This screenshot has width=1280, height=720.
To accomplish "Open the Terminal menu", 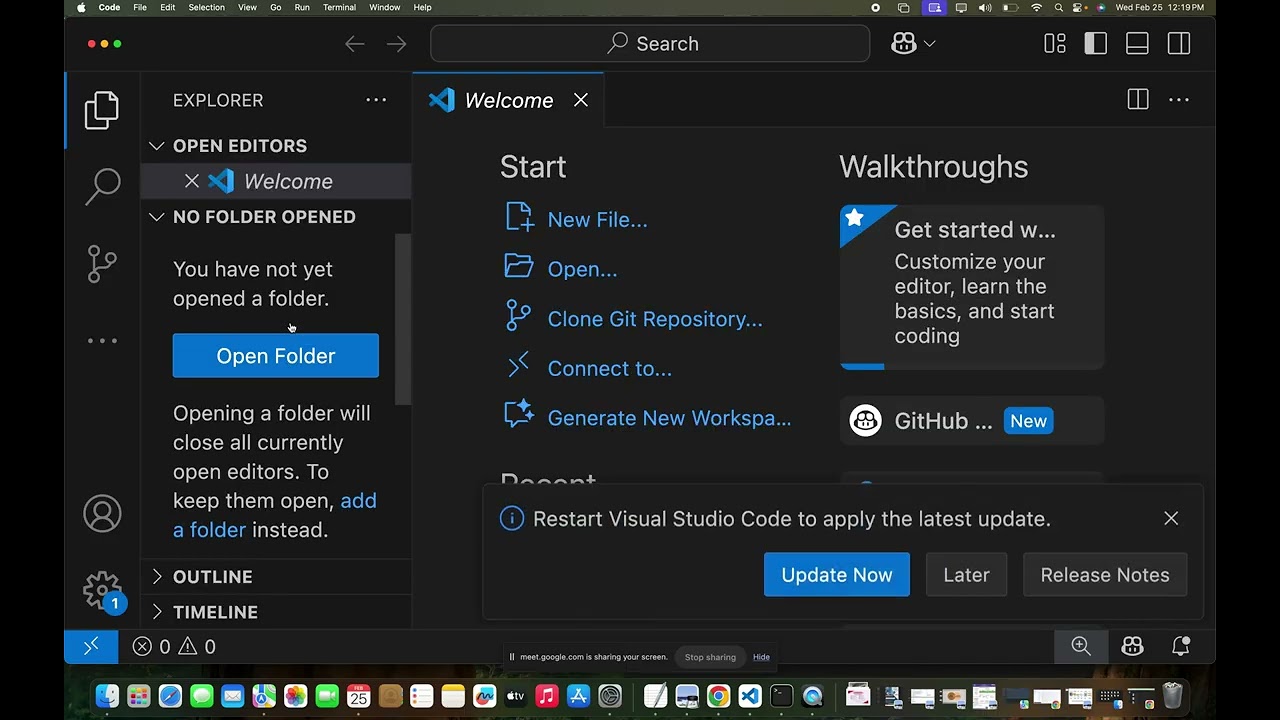I will pos(339,8).
